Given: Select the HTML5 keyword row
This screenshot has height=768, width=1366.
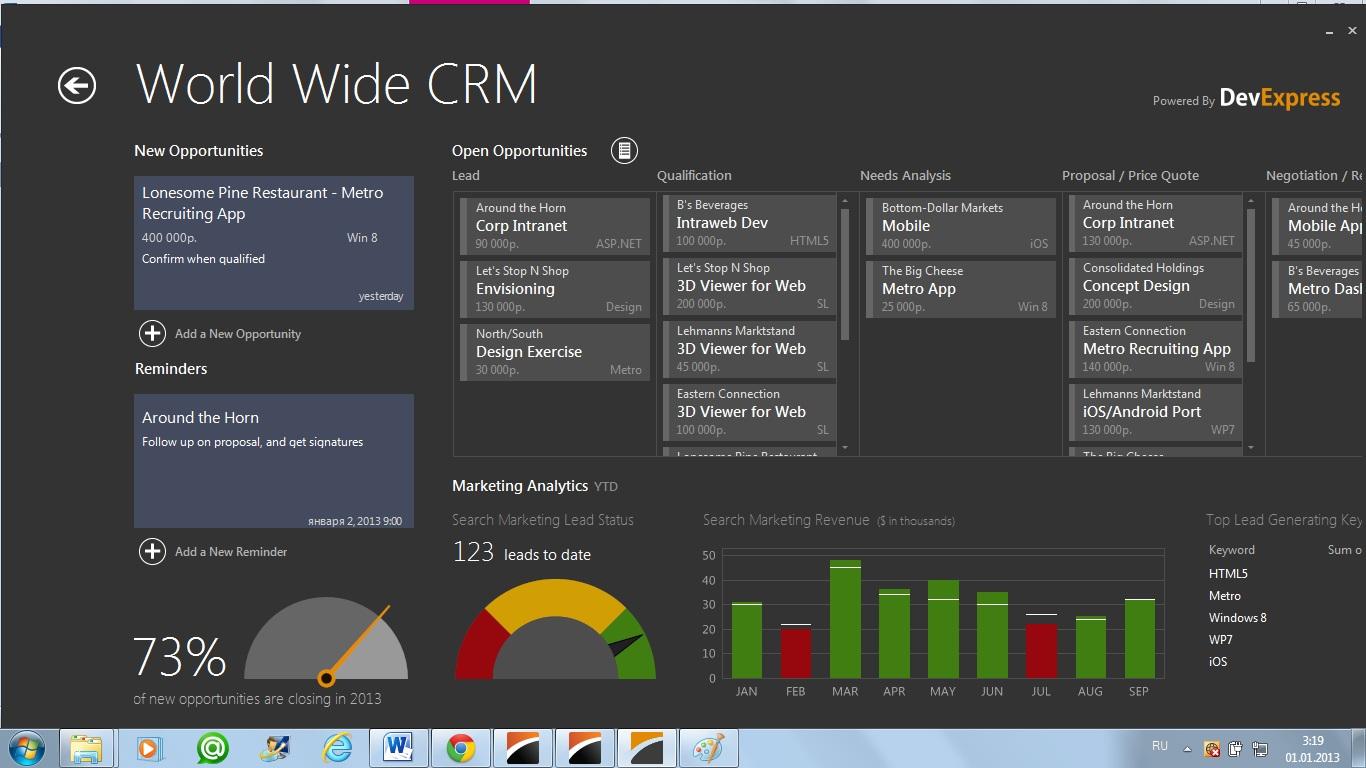Looking at the screenshot, I should tap(1228, 574).
